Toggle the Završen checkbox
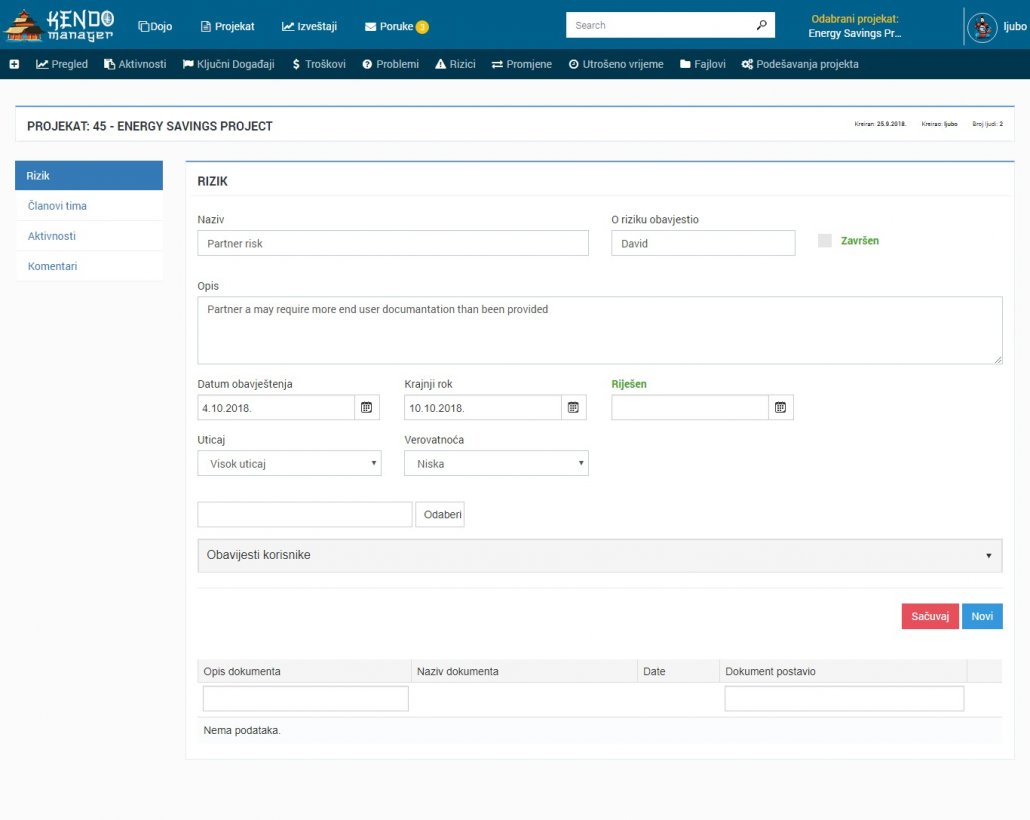 coord(824,240)
